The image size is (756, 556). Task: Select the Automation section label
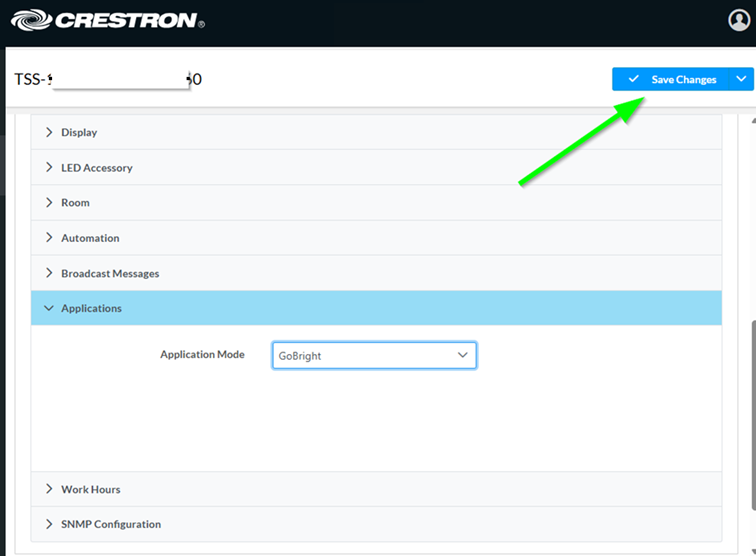(x=90, y=238)
